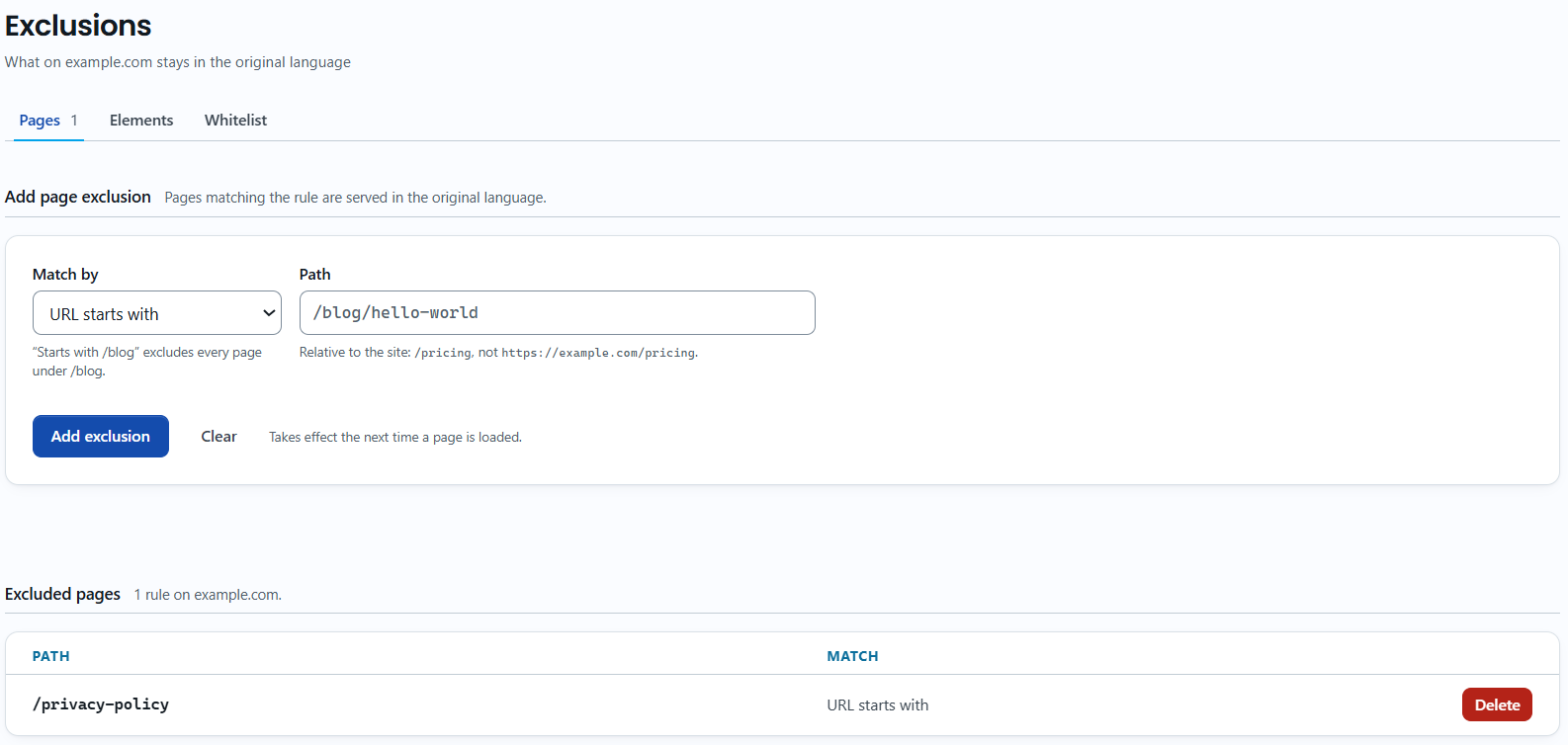Image resolution: width=1568 pixels, height=745 pixels.
Task: Switch to the Pages tab
Action: coord(48,120)
